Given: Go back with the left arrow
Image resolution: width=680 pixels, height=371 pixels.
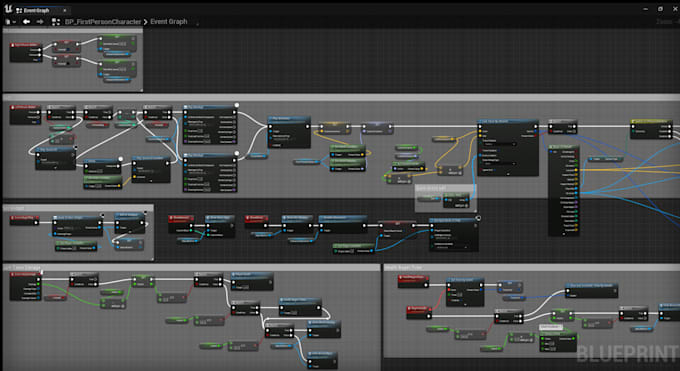Looking at the screenshot, I should (x=26, y=22).
